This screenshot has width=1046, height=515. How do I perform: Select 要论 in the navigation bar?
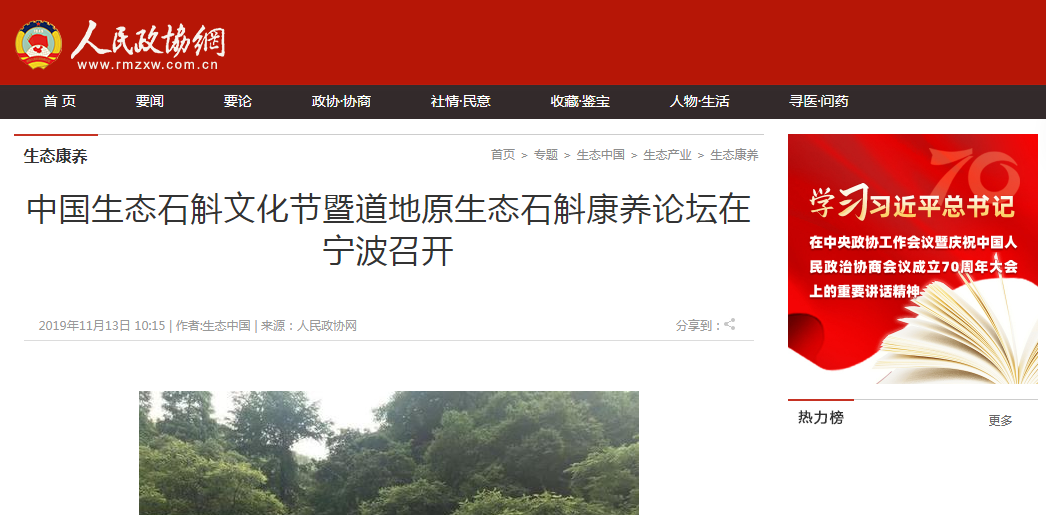click(x=237, y=101)
